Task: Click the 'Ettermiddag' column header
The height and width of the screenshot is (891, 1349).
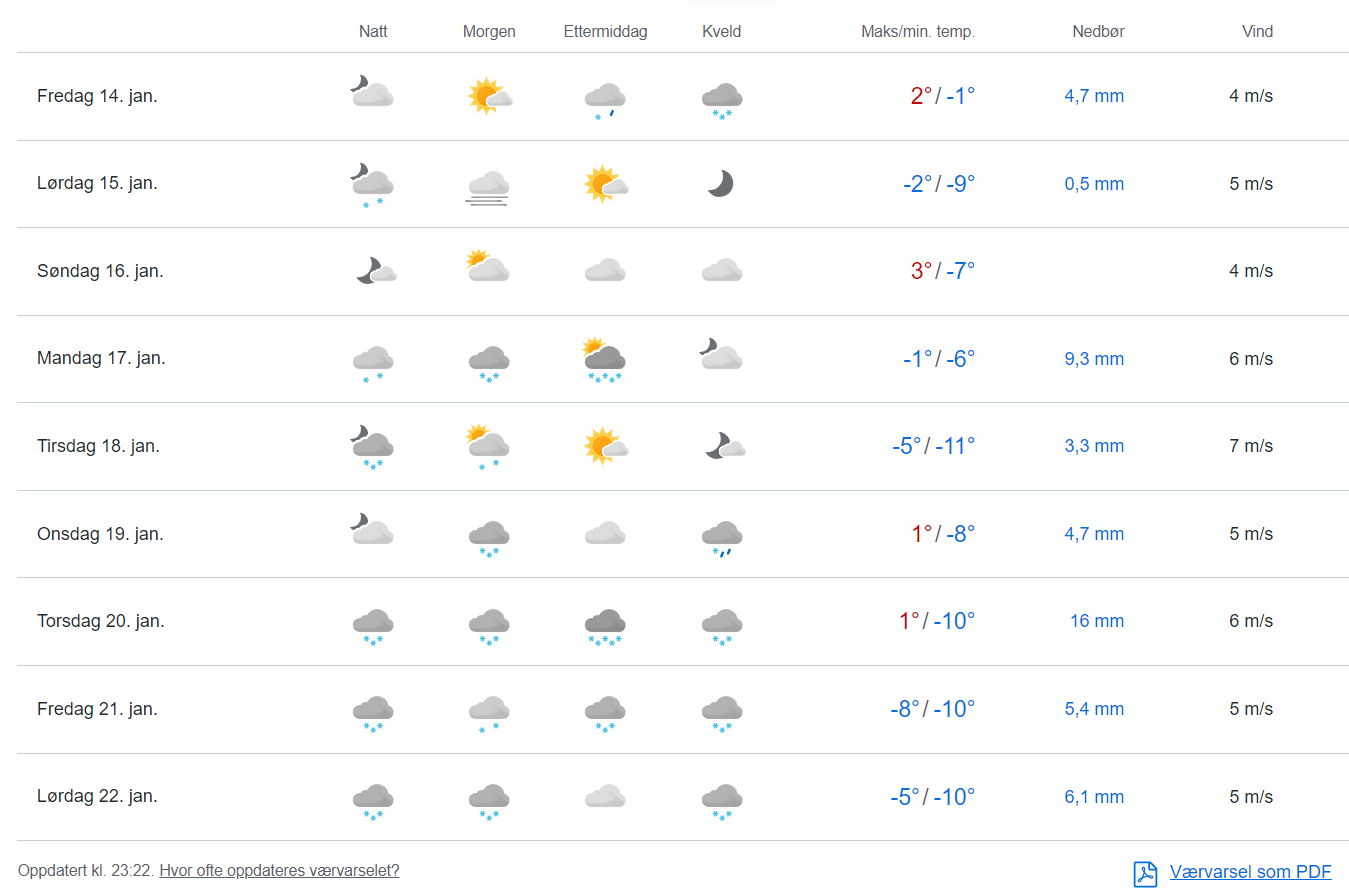Action: click(x=605, y=31)
